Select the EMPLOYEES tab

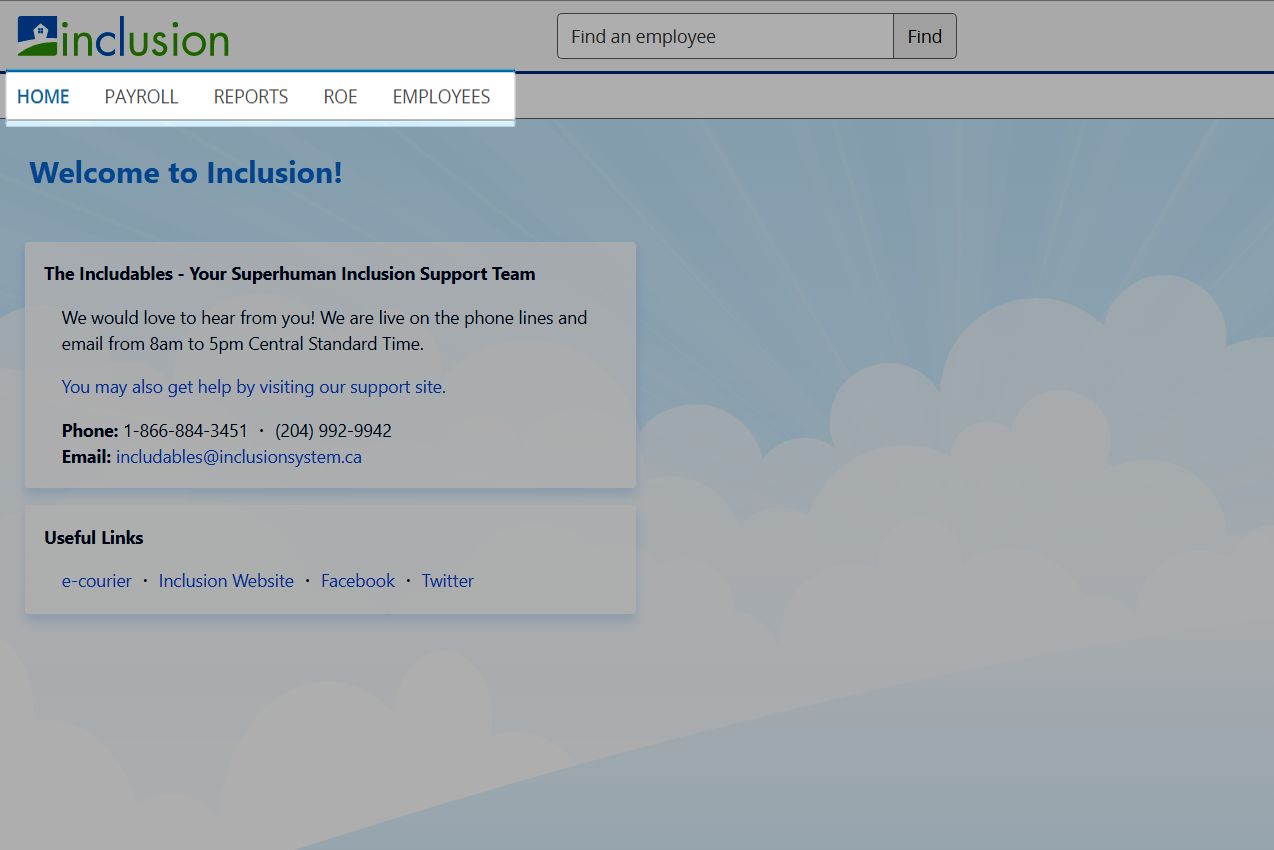pos(441,97)
